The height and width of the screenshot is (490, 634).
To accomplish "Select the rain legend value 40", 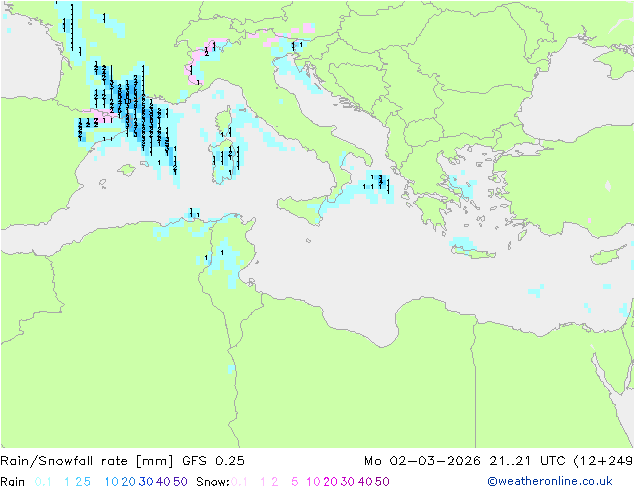I will click(x=163, y=482).
